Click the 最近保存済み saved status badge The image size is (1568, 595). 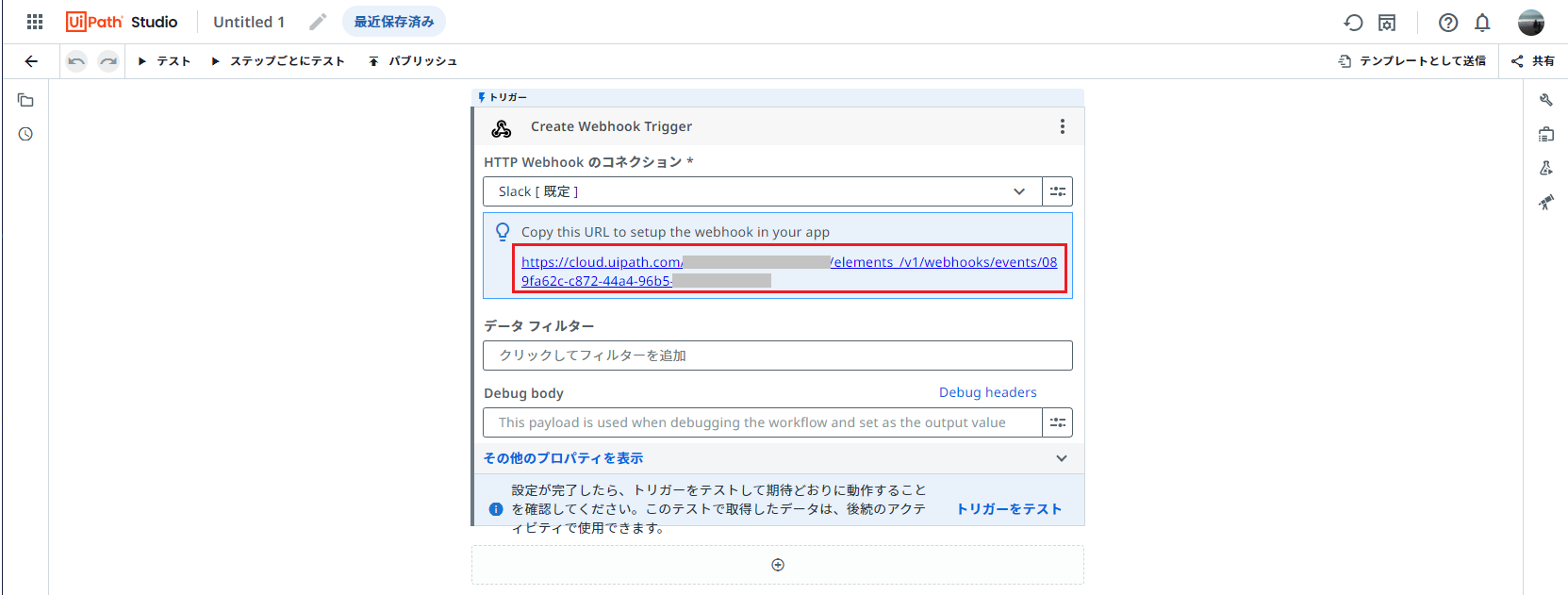(x=394, y=22)
